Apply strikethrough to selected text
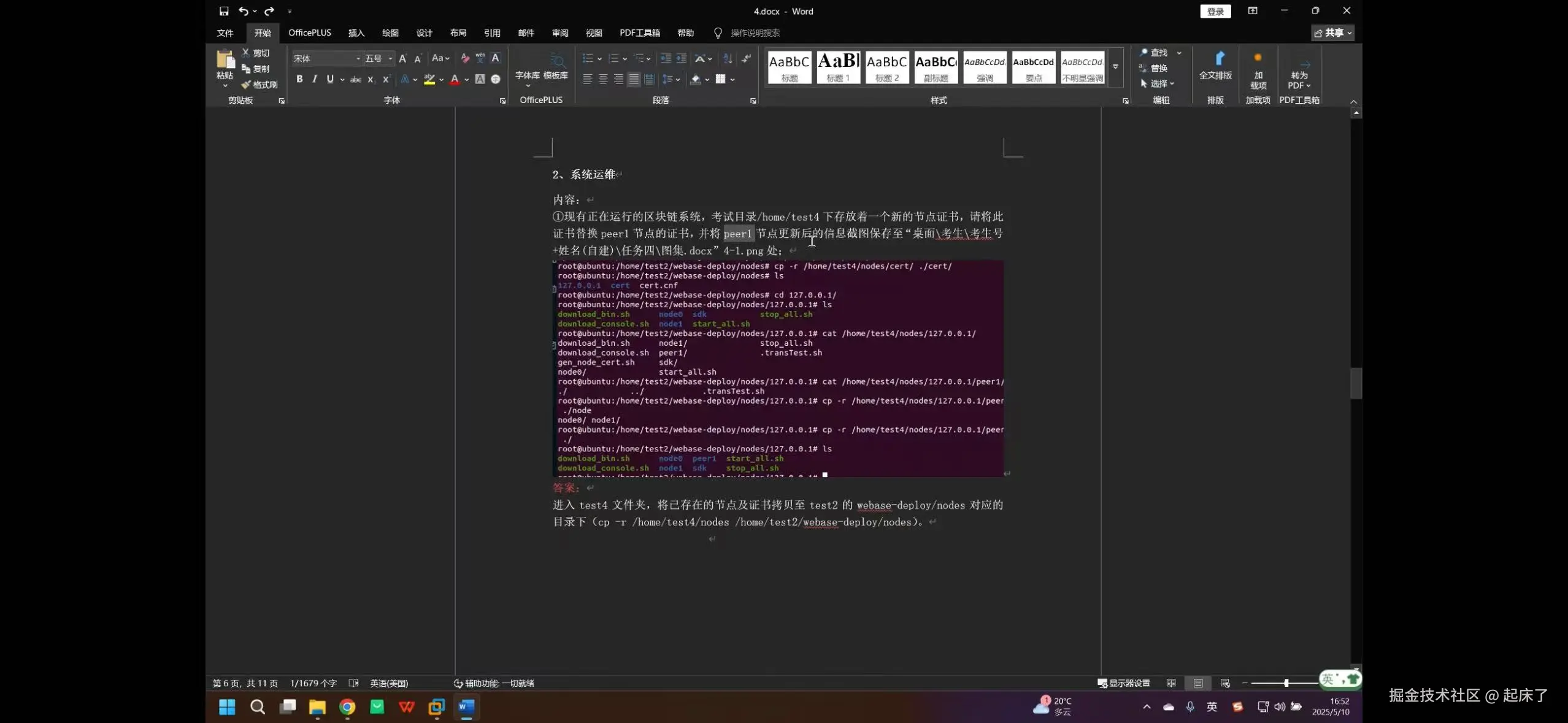 [x=356, y=79]
